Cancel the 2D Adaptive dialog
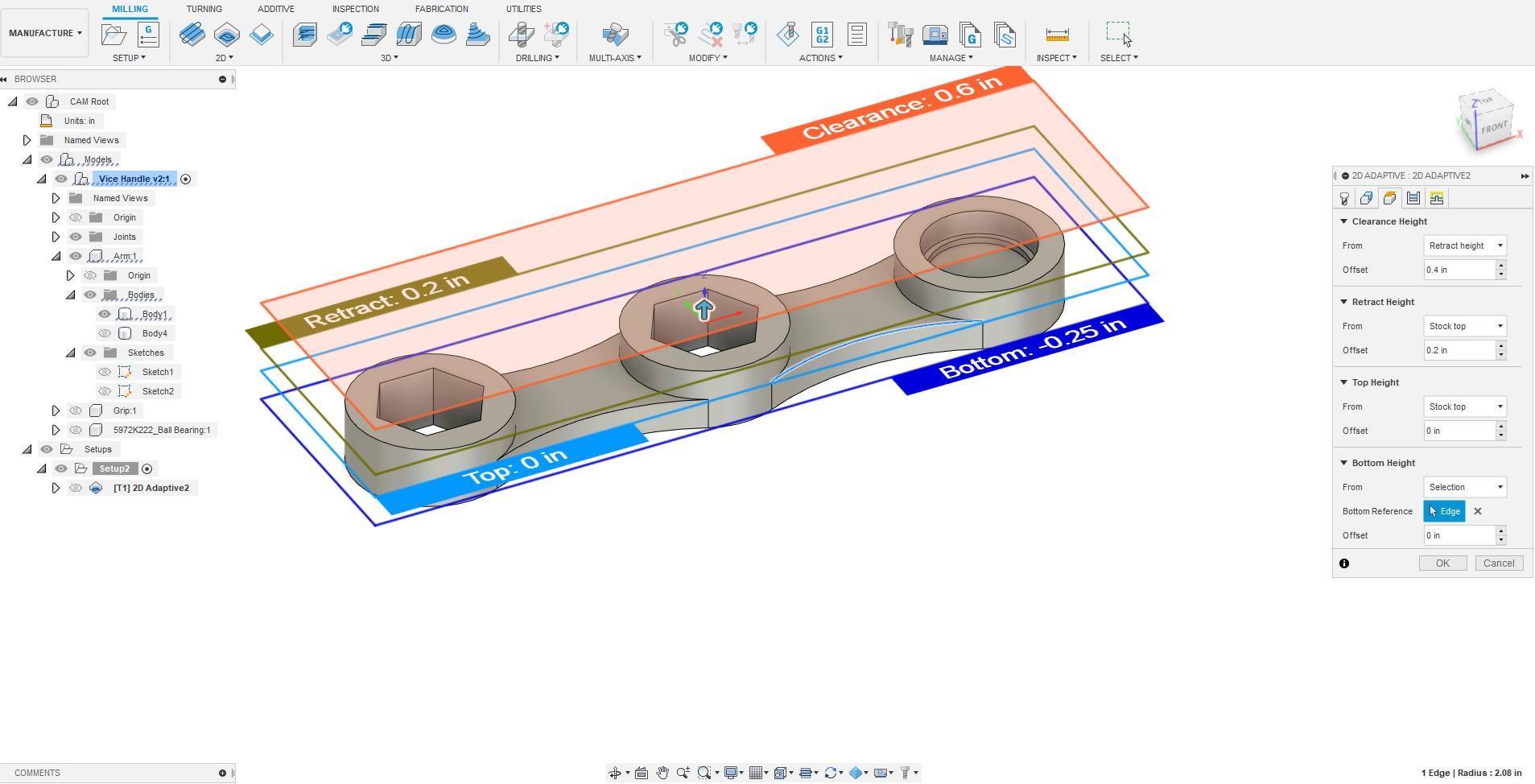The height and width of the screenshot is (784, 1535). (1498, 563)
